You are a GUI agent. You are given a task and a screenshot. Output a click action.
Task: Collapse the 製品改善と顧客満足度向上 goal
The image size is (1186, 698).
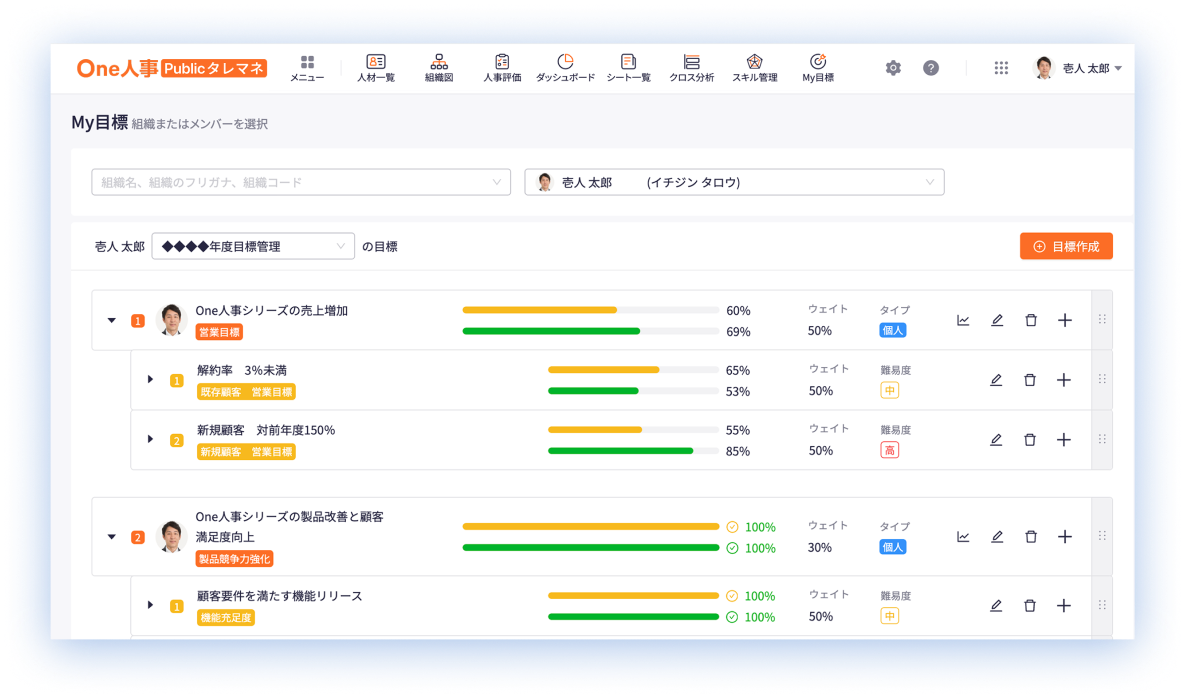click(x=112, y=537)
